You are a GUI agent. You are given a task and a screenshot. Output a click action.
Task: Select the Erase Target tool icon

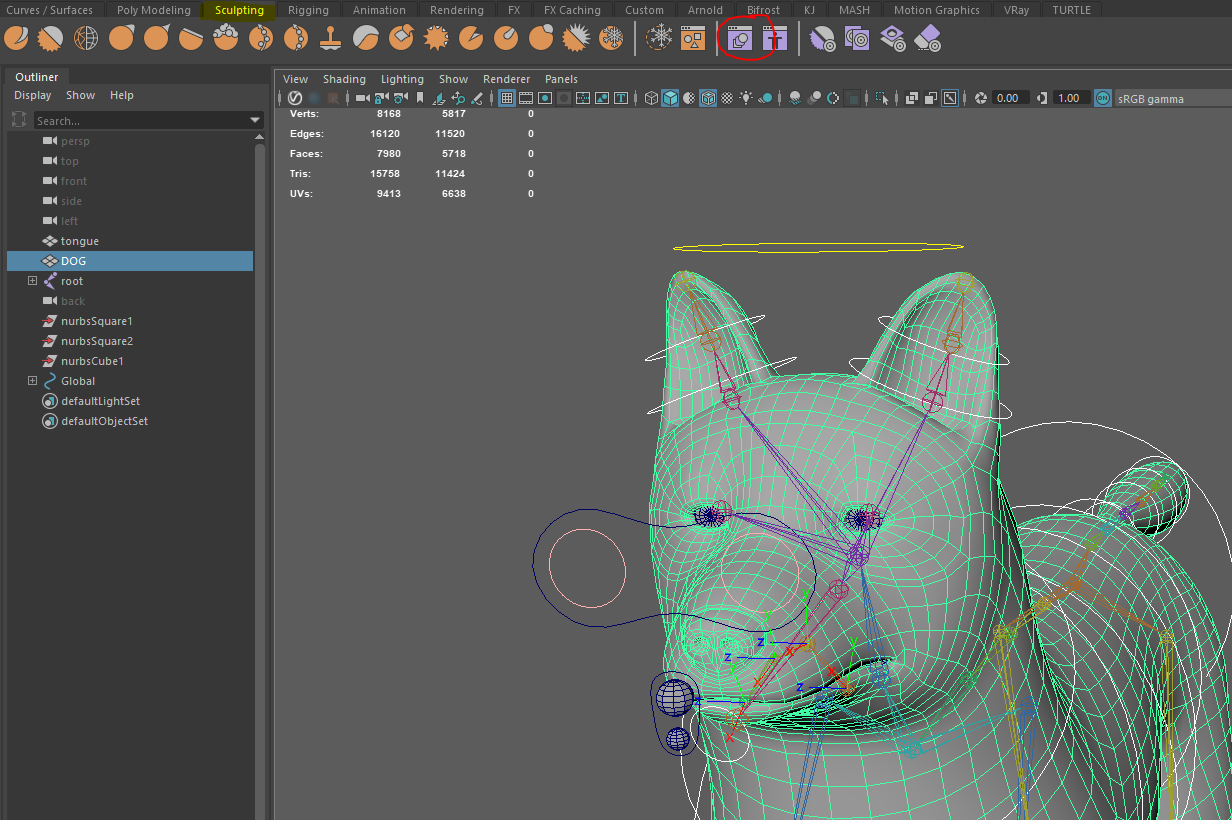[x=928, y=39]
